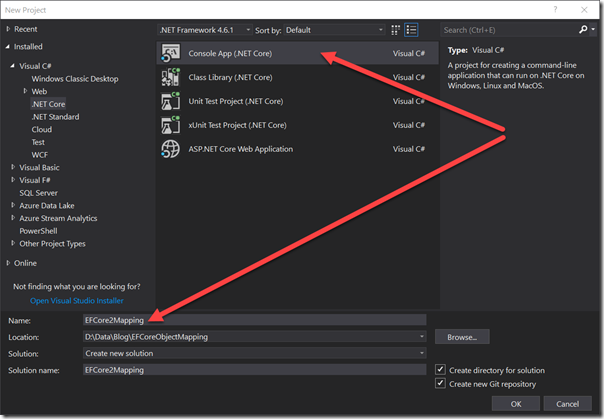This screenshot has height=419, width=604.
Task: Open the Solution 'Create new solution' dropdown
Action: 421,353
